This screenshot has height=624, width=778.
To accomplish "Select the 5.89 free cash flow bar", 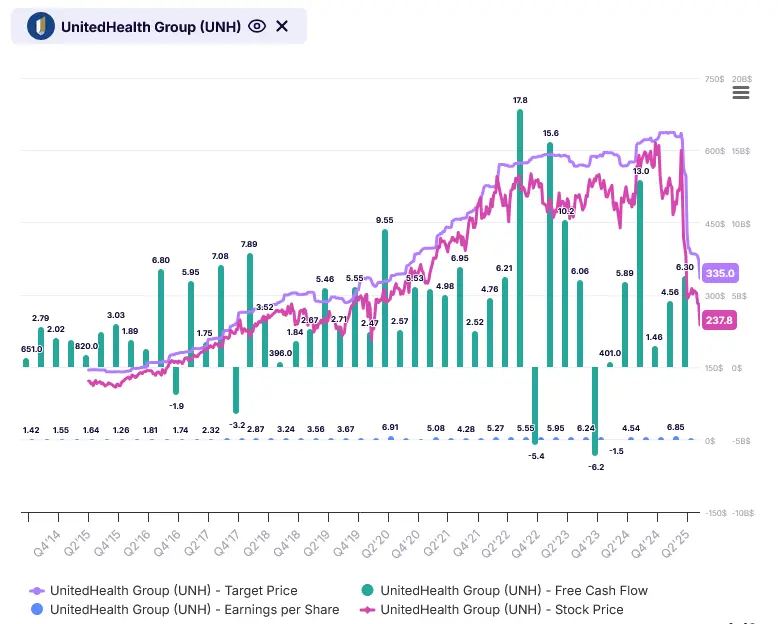I will coord(625,325).
